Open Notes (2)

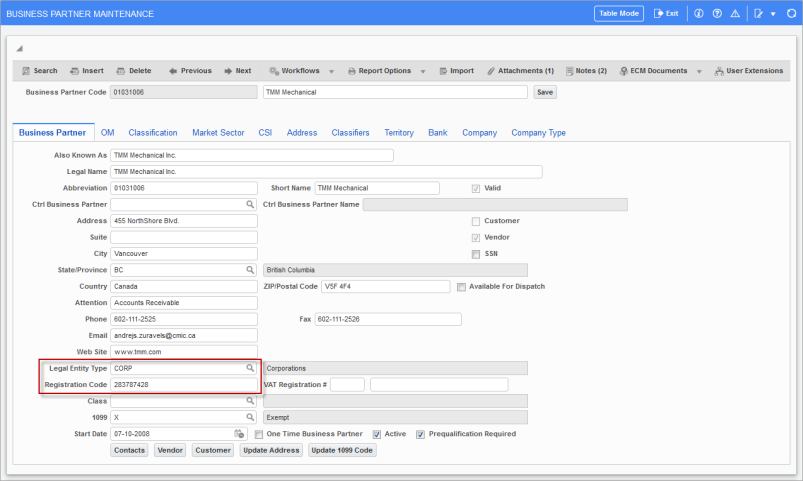tap(586, 71)
